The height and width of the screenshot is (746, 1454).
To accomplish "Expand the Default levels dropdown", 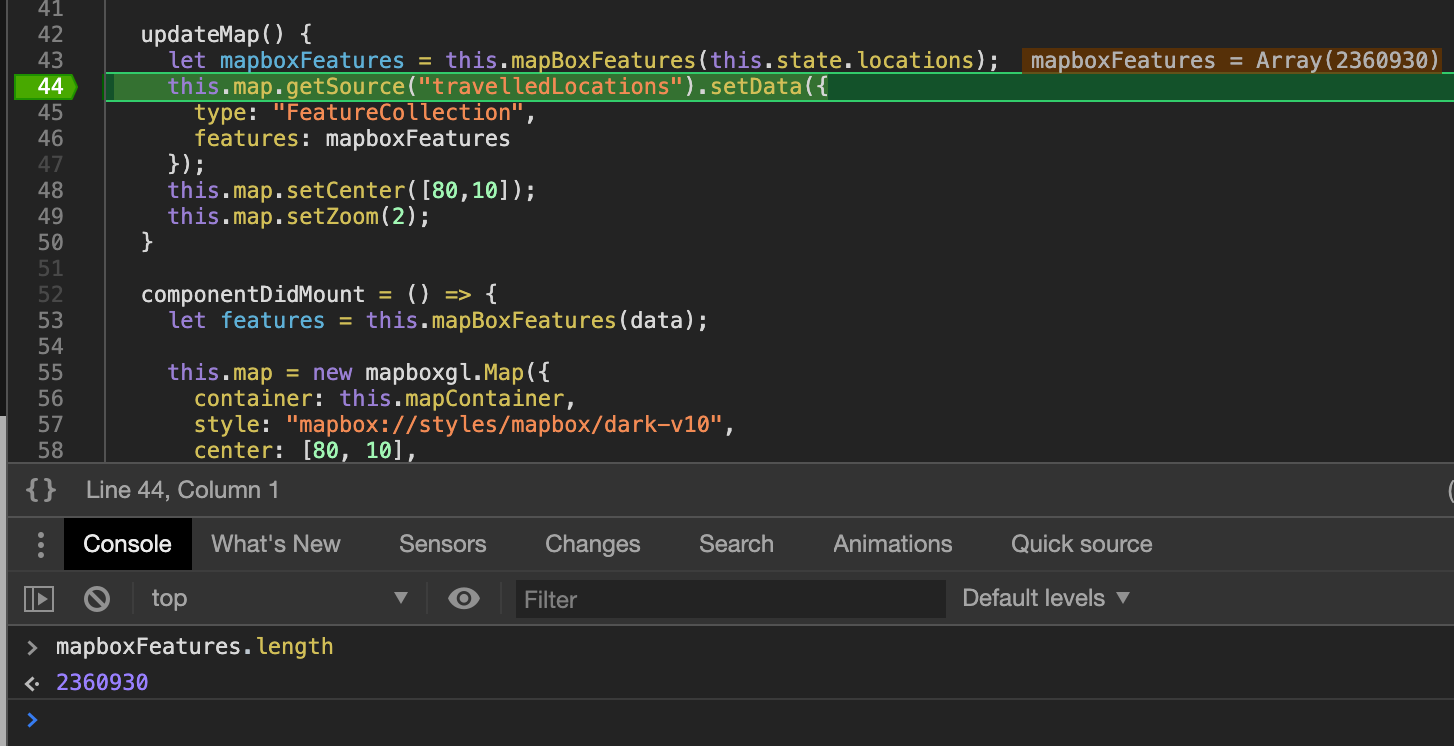I will pos(1045,599).
